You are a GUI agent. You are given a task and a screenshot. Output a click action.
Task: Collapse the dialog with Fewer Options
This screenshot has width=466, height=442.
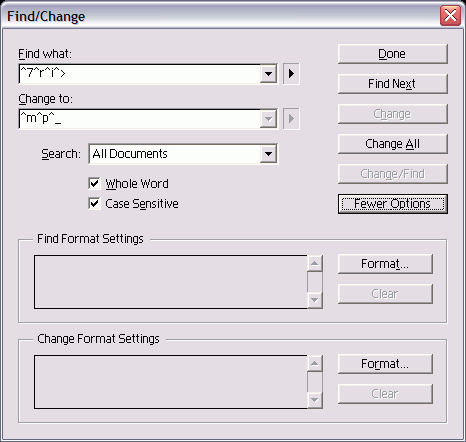click(392, 204)
